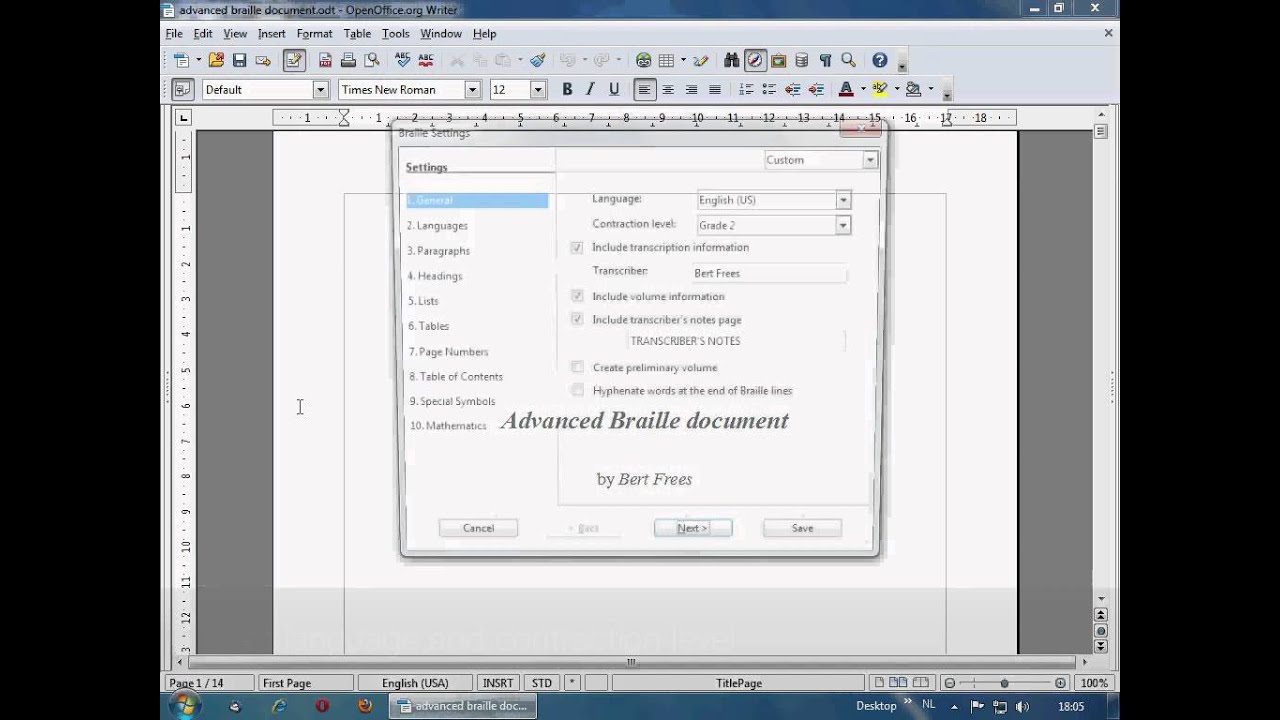The image size is (1280, 720).
Task: Align text left
Action: click(644, 89)
